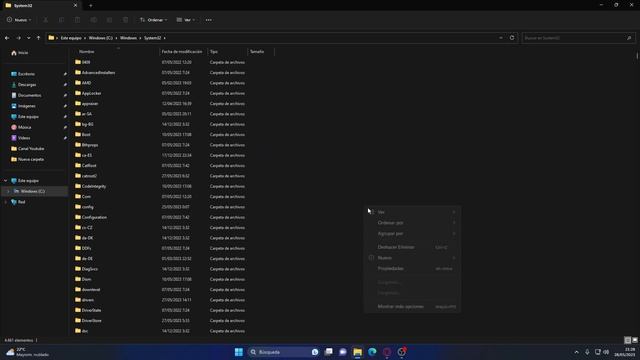Click Windows segment in the address breadcrumb

[128, 38]
